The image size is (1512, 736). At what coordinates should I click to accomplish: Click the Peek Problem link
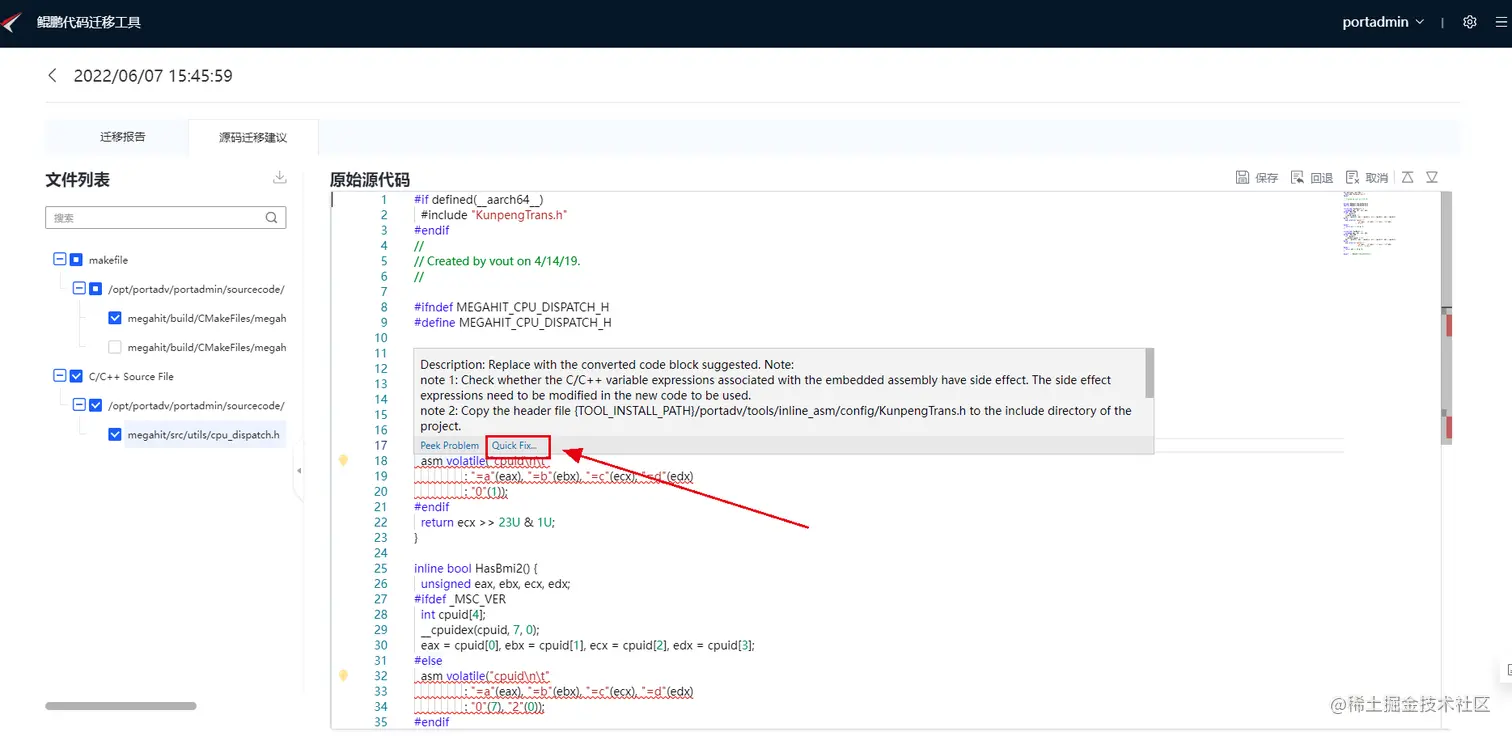pos(449,445)
